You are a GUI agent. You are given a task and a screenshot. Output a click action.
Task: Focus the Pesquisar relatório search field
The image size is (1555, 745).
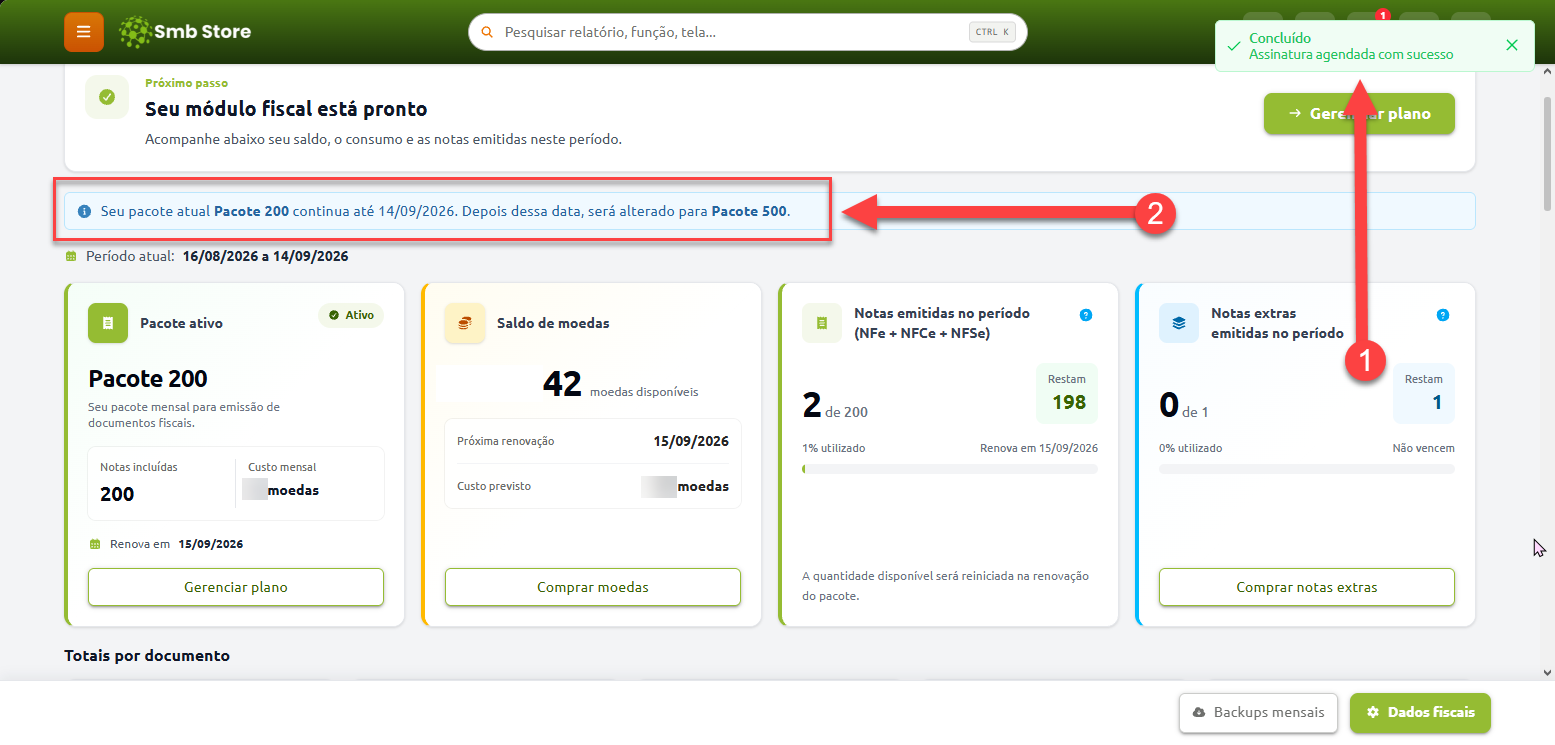(x=747, y=32)
